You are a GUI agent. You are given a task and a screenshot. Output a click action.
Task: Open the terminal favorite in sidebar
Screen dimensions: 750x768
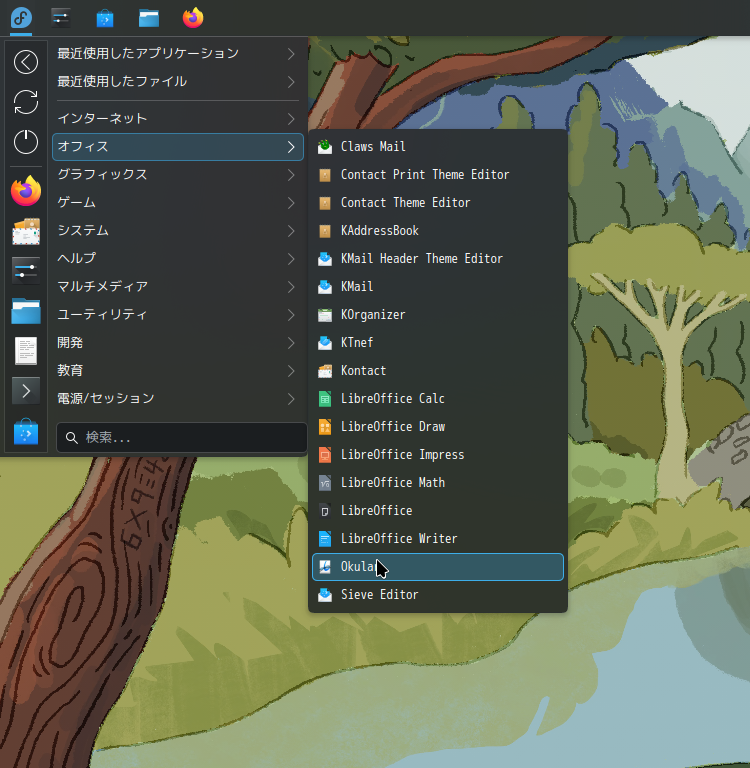(x=26, y=391)
